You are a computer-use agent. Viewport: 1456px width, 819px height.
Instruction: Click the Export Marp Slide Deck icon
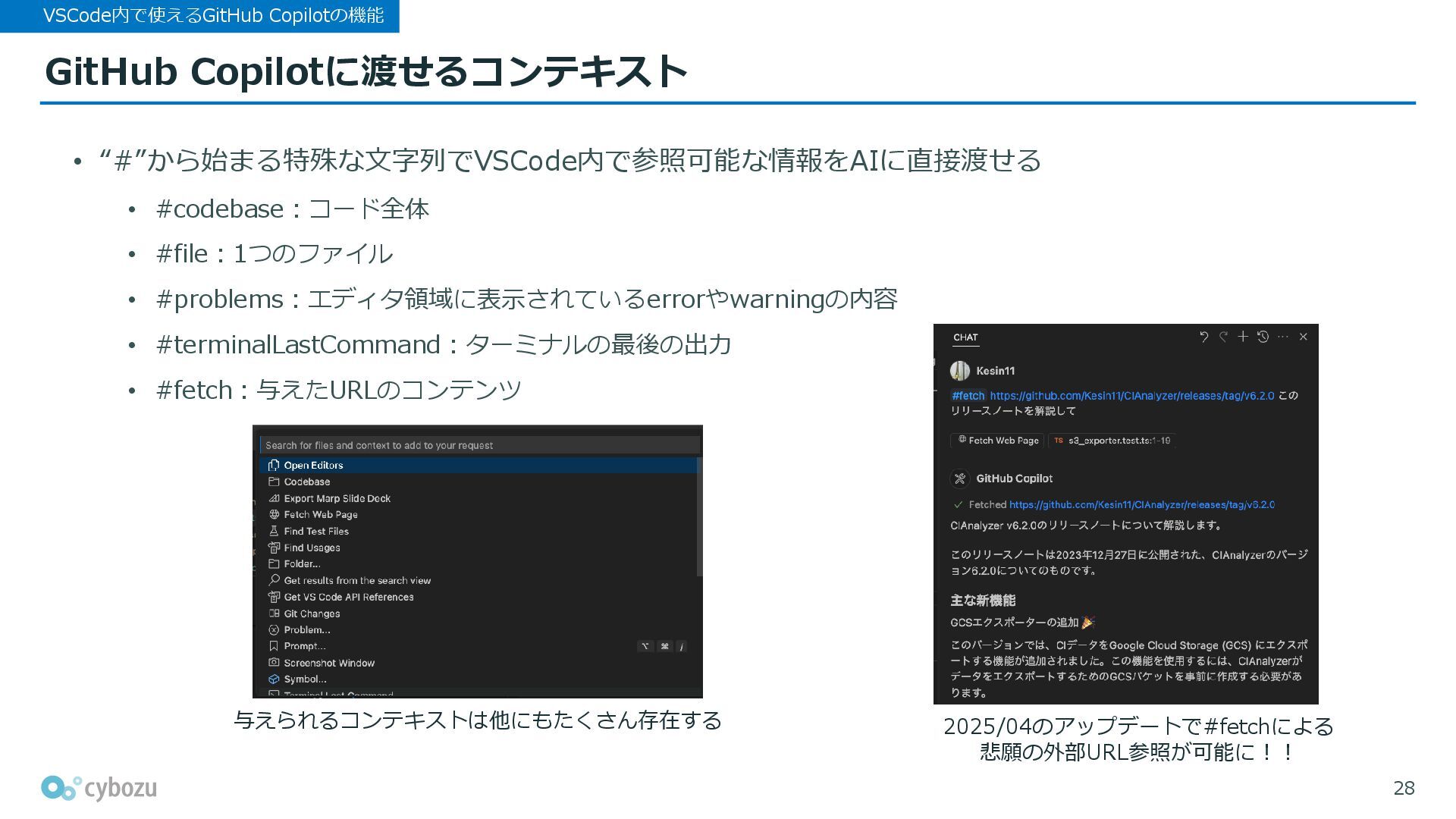click(x=274, y=499)
